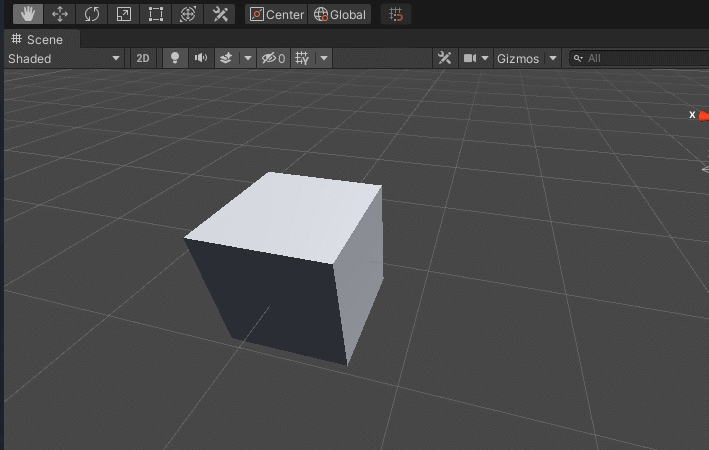Click the scene search field
This screenshot has height=450, width=709.
click(x=638, y=58)
